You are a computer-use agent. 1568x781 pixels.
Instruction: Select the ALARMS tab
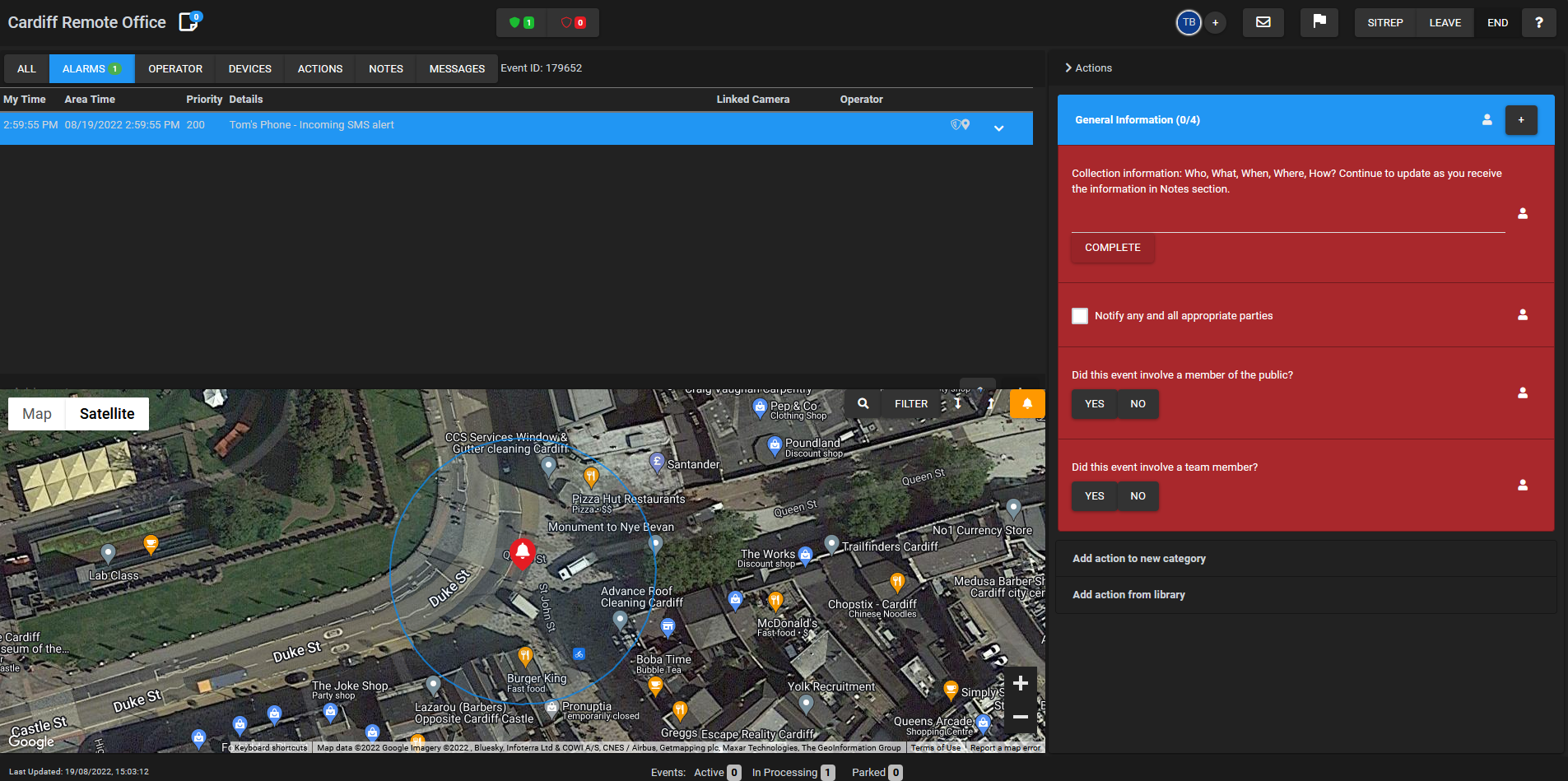point(92,68)
